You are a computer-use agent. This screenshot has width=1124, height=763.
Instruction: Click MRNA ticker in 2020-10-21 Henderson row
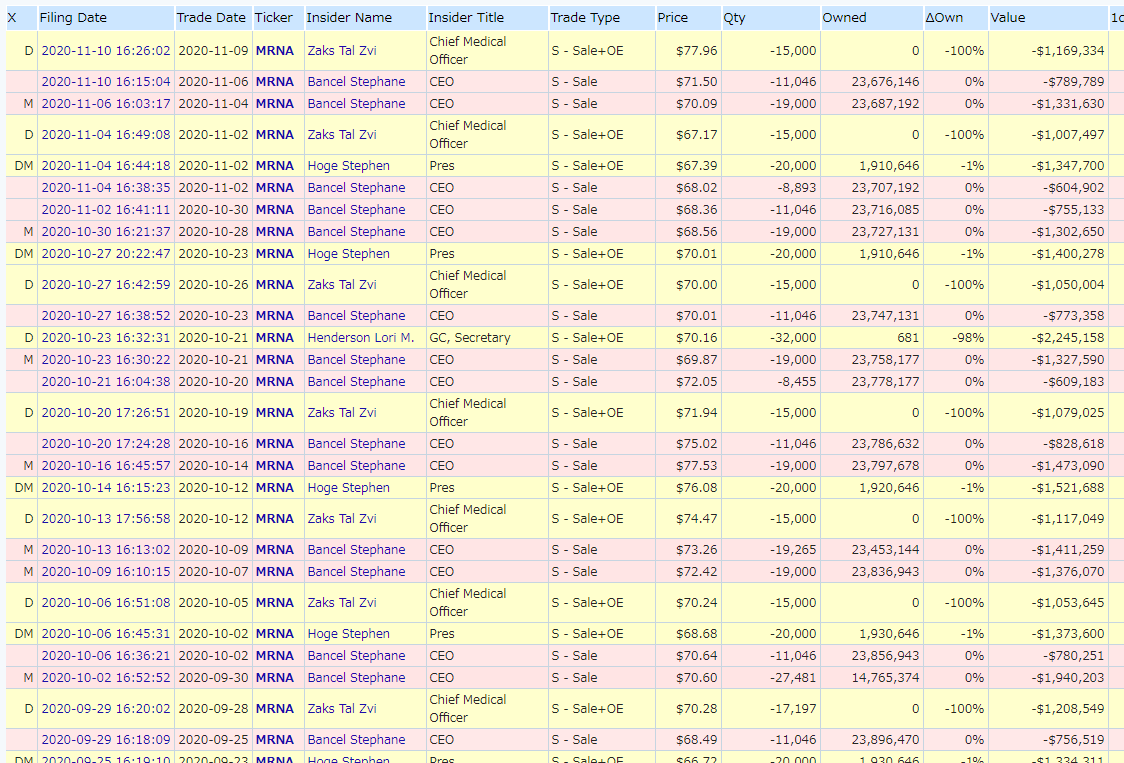[275, 338]
